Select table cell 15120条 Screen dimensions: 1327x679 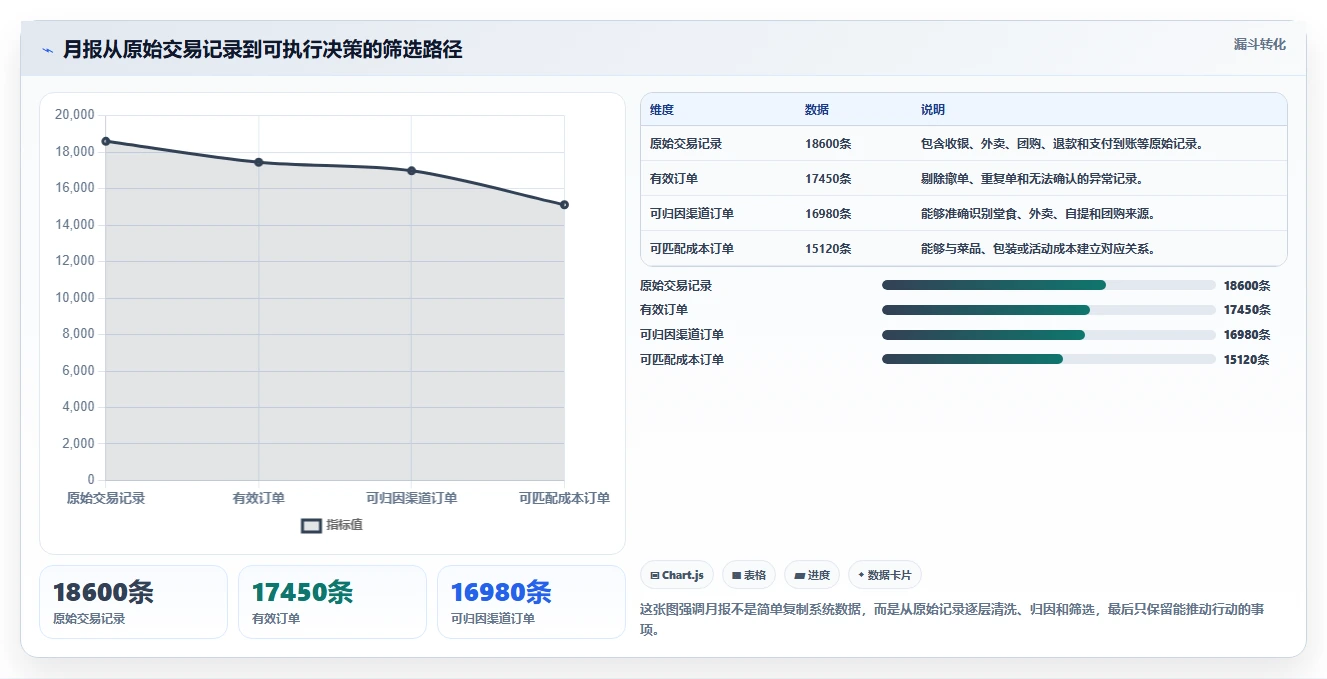[828, 249]
